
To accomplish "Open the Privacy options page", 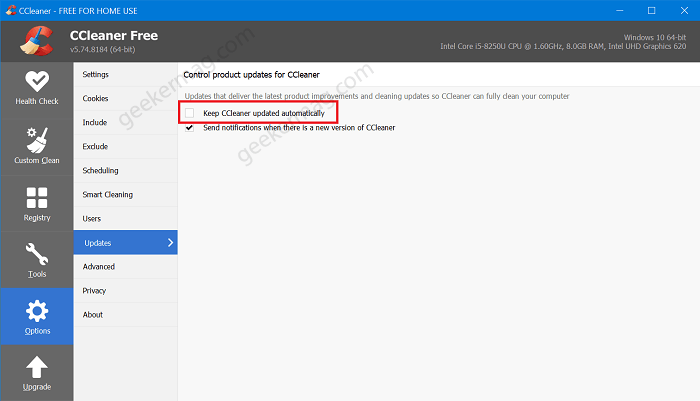I will click(x=125, y=291).
